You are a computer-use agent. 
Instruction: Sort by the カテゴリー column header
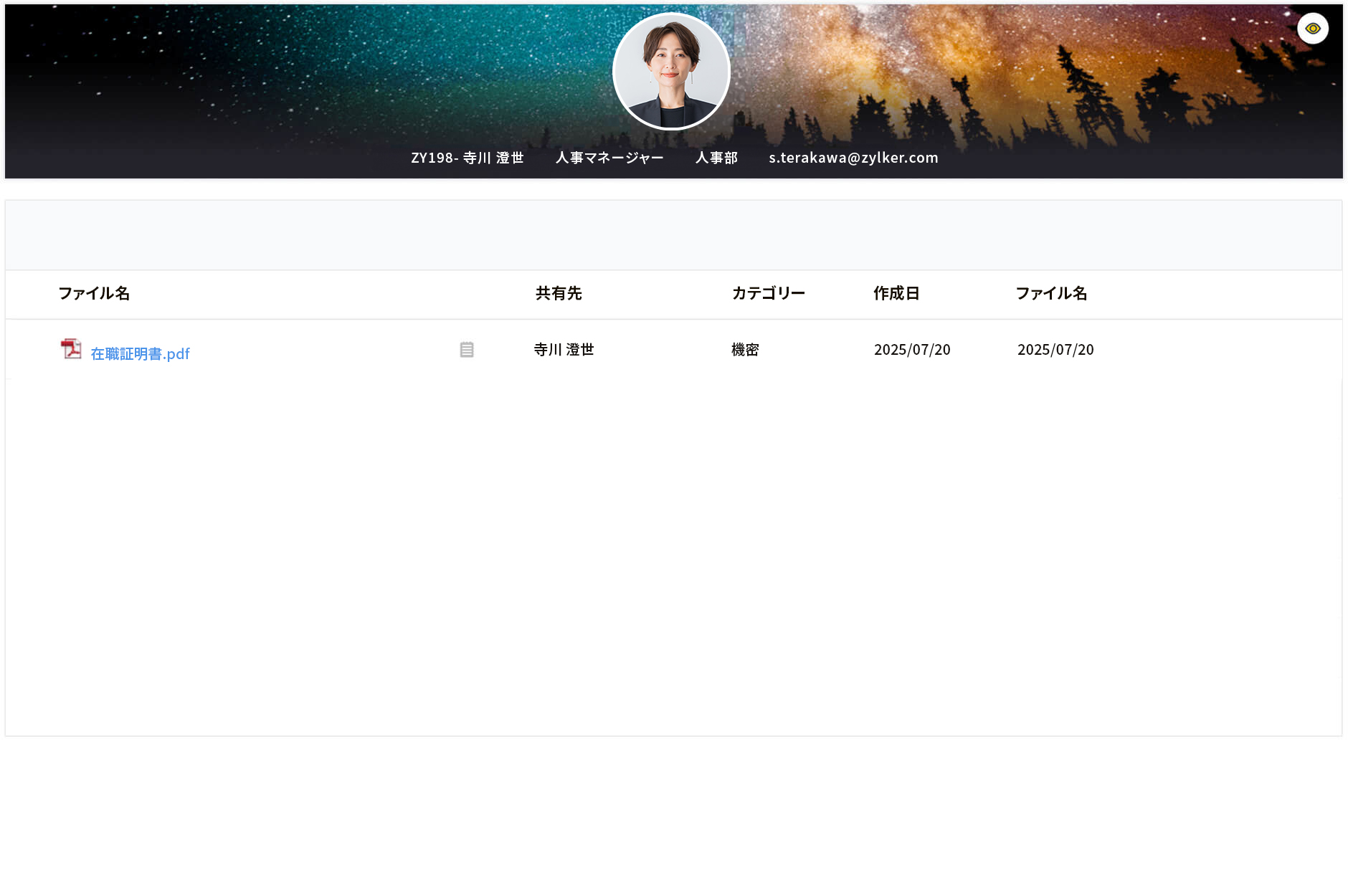[x=767, y=293]
